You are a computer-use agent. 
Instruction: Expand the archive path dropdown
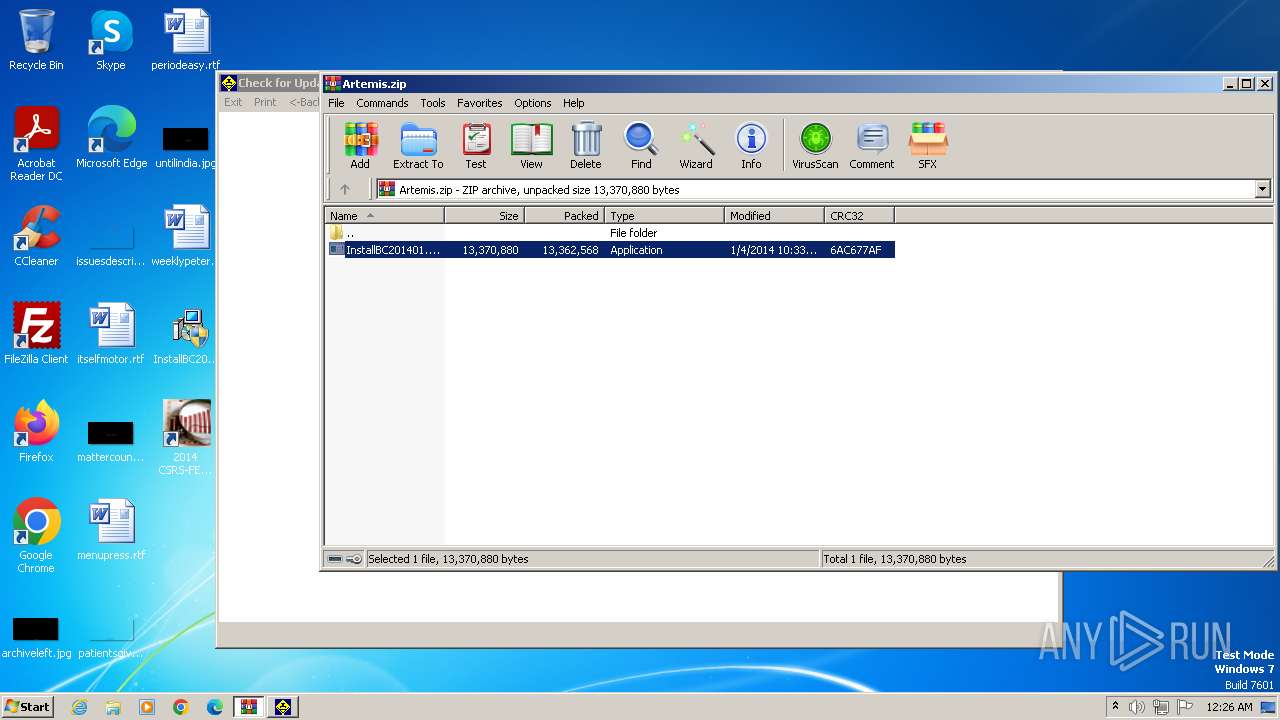[x=1262, y=189]
